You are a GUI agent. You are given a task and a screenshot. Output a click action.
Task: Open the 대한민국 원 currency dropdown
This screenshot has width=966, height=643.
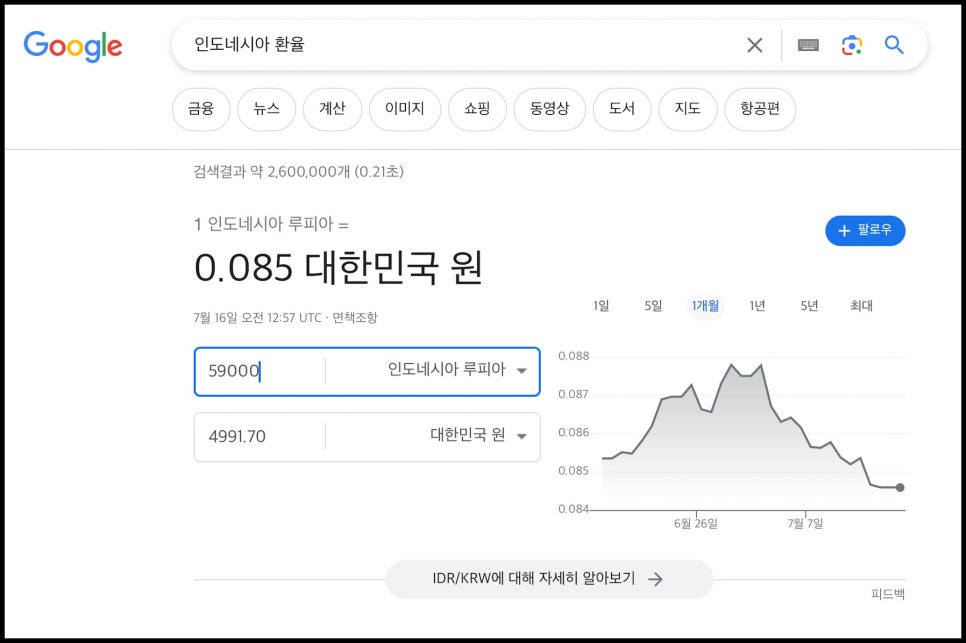[433, 437]
